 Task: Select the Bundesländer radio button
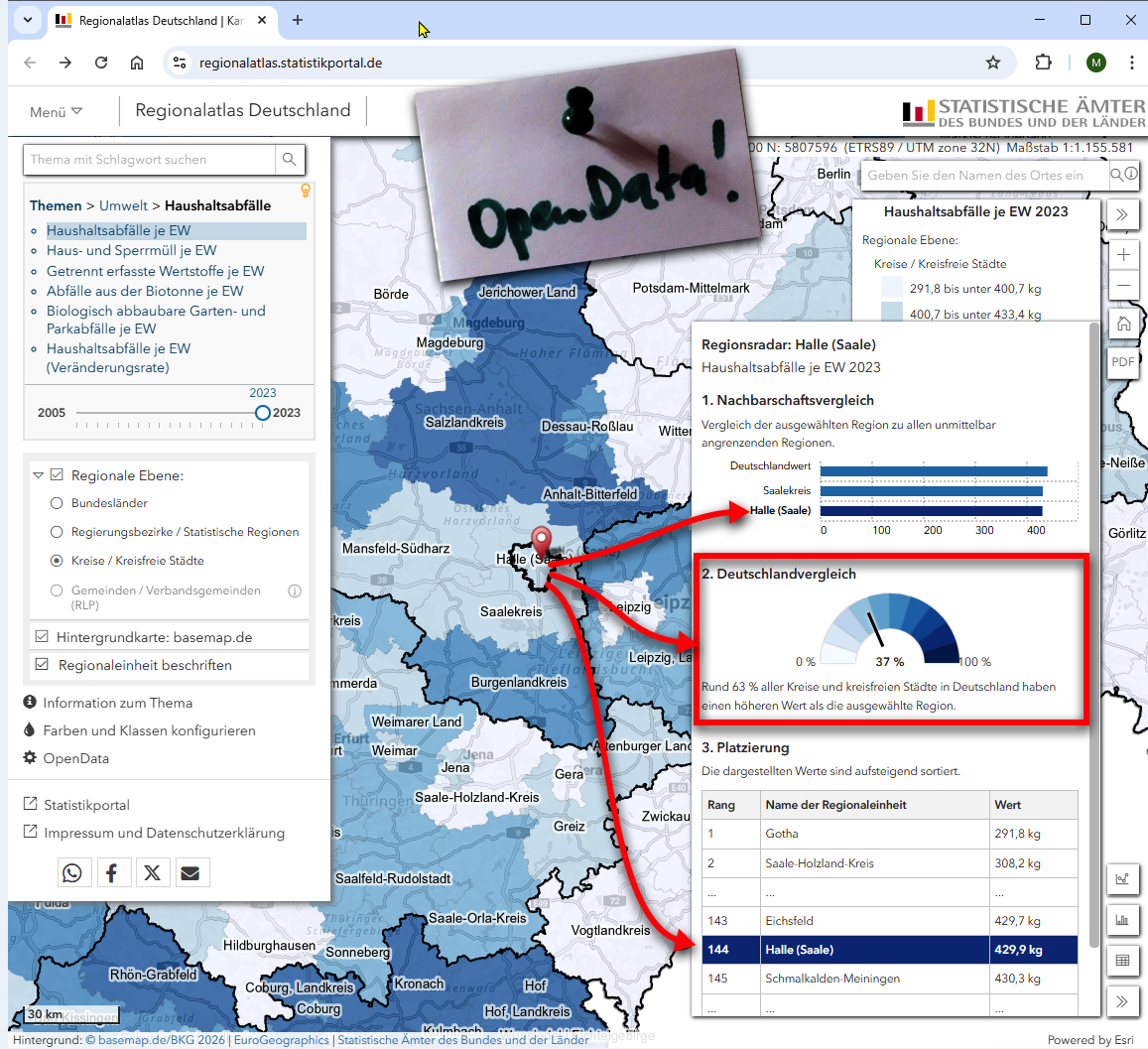tap(57, 503)
